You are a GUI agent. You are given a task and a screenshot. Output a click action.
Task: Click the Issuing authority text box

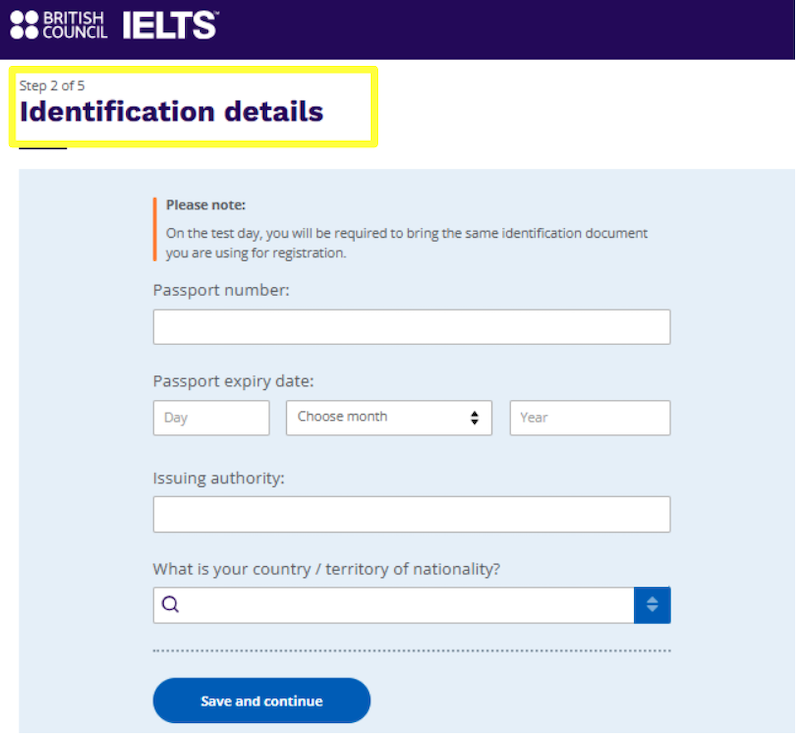[x=412, y=514]
